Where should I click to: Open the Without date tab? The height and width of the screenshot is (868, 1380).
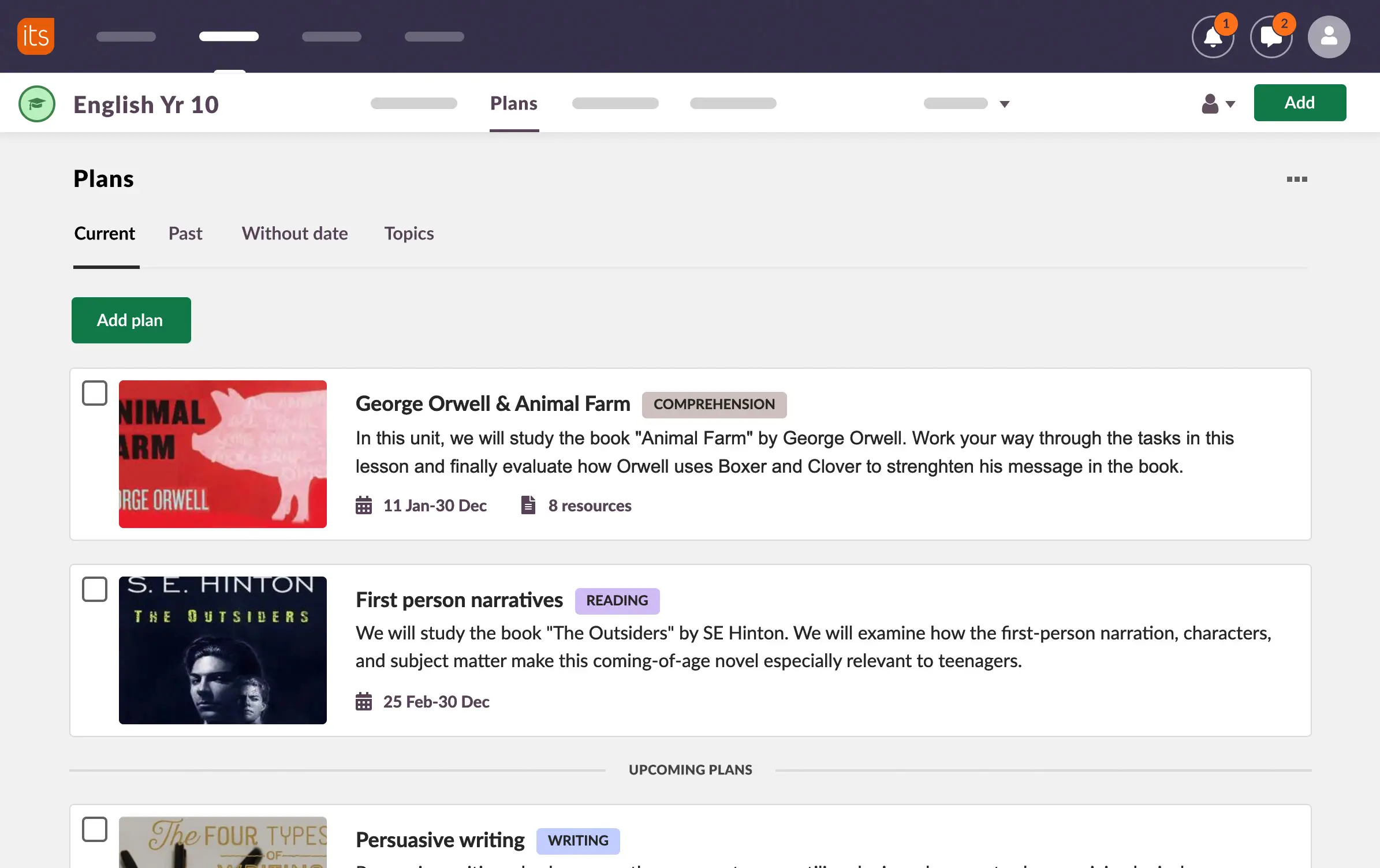pos(294,234)
